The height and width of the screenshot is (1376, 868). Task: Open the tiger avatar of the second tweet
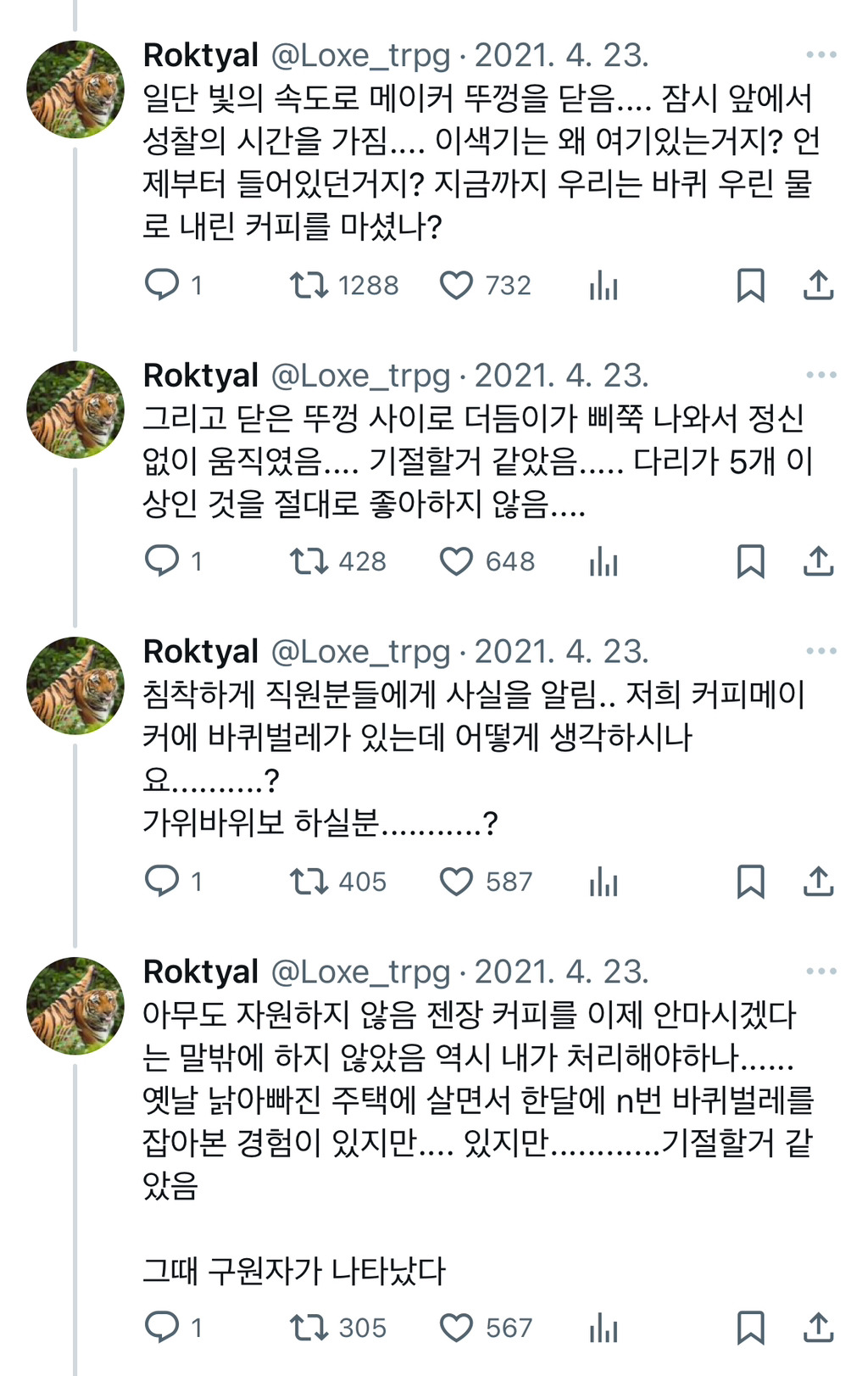click(x=75, y=409)
